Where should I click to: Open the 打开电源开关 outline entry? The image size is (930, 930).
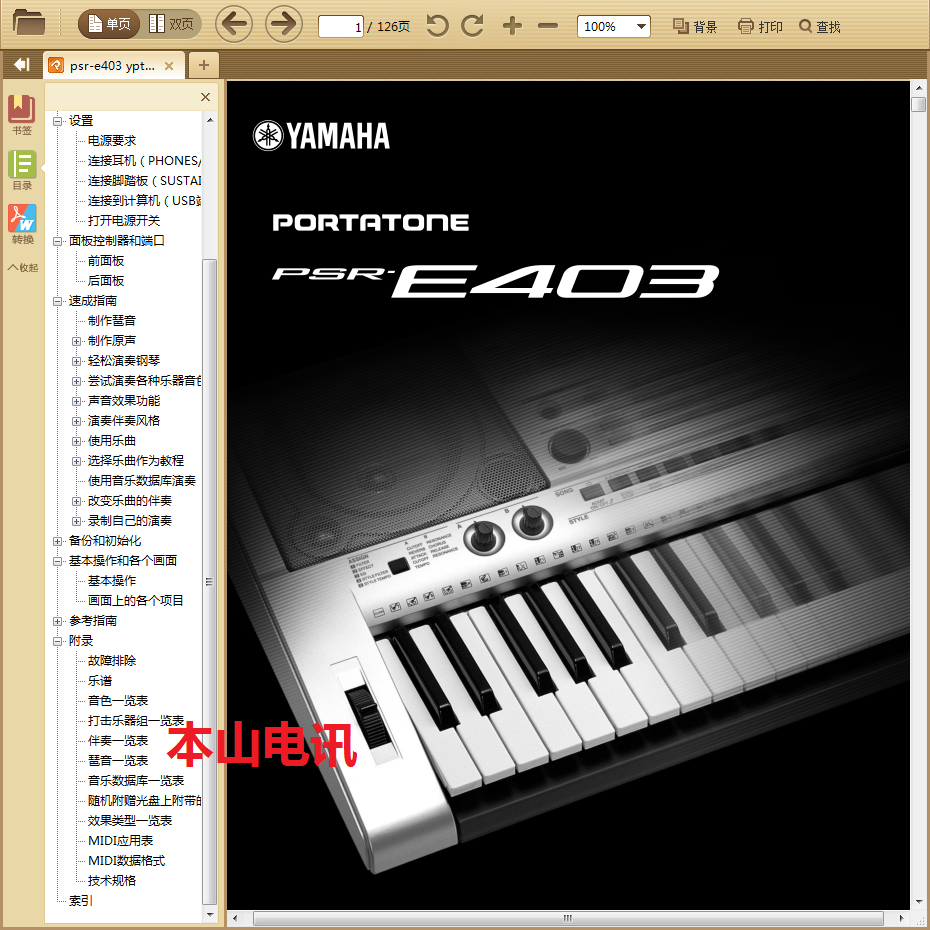point(124,221)
